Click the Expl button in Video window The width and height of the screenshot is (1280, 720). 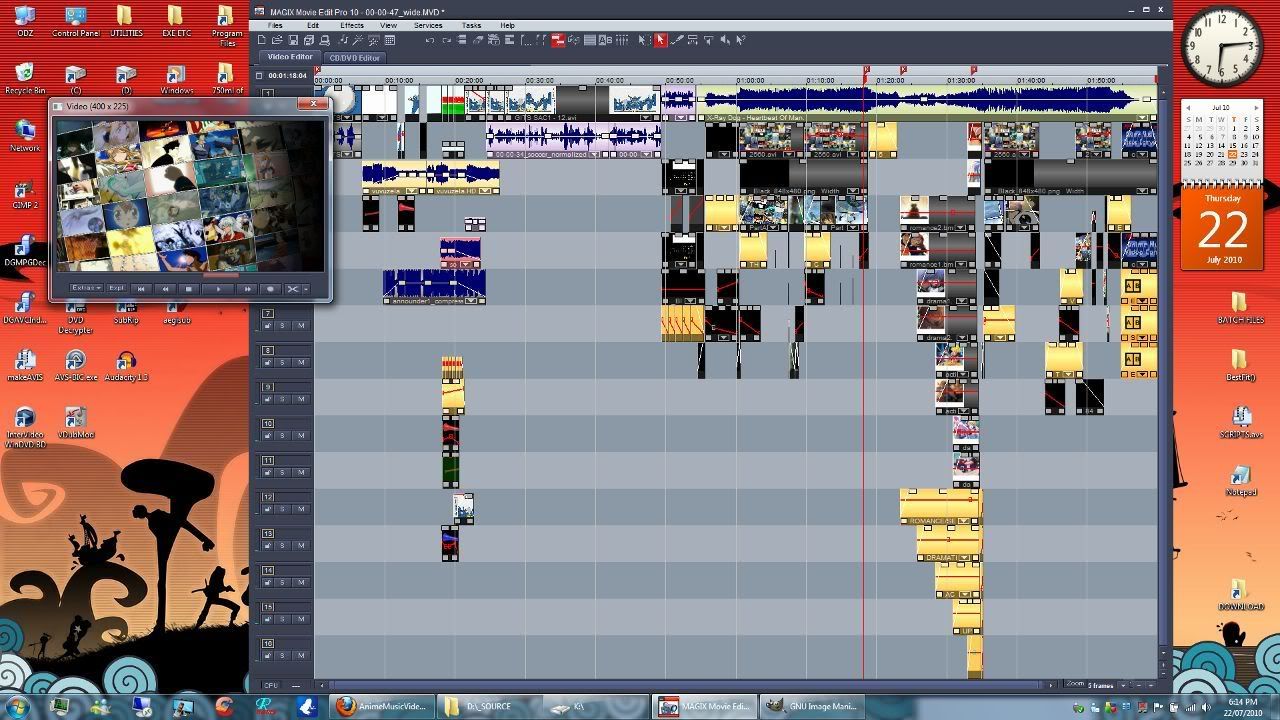coord(116,288)
